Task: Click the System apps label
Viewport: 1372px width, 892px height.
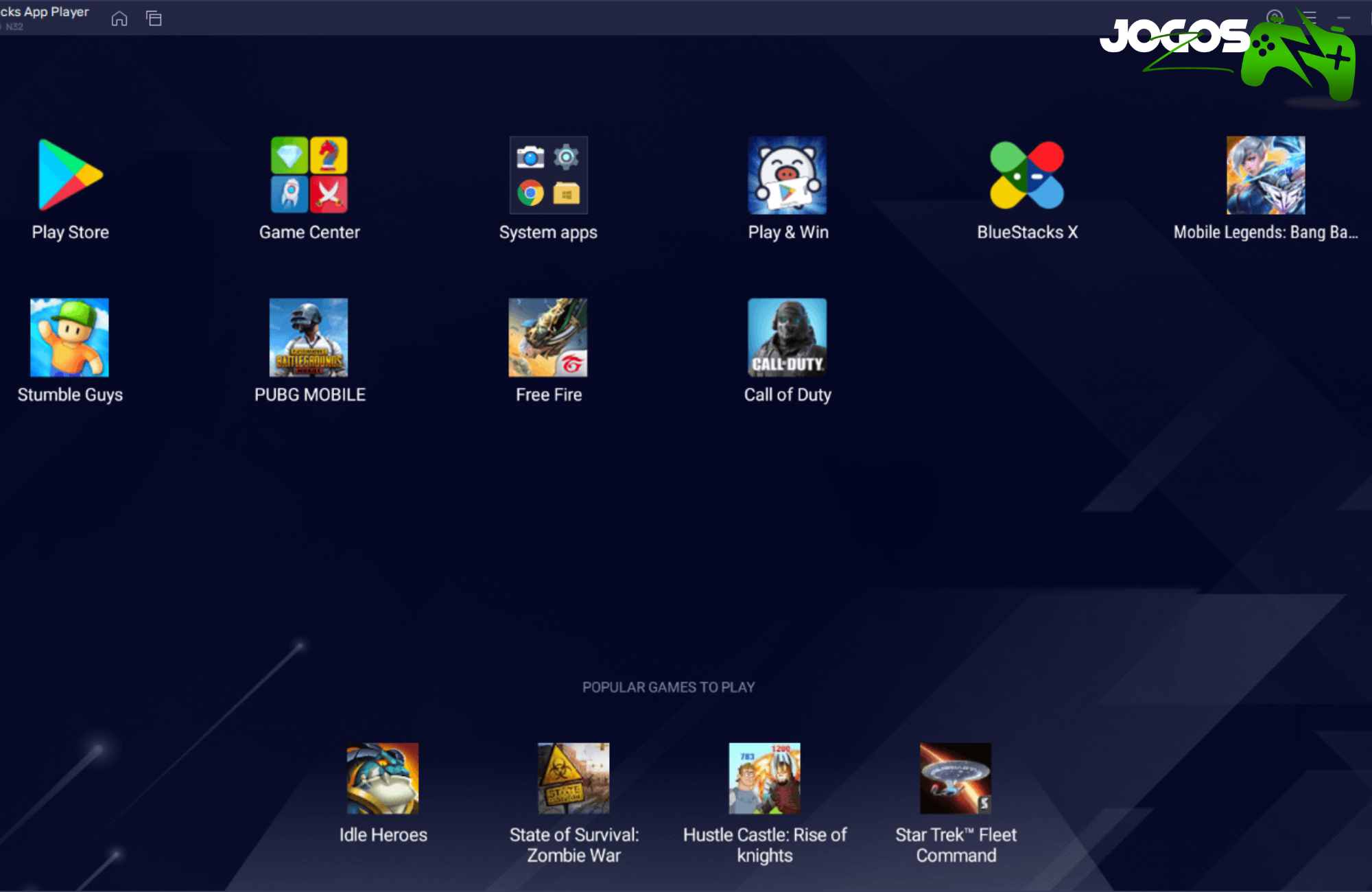Action: pos(548,233)
